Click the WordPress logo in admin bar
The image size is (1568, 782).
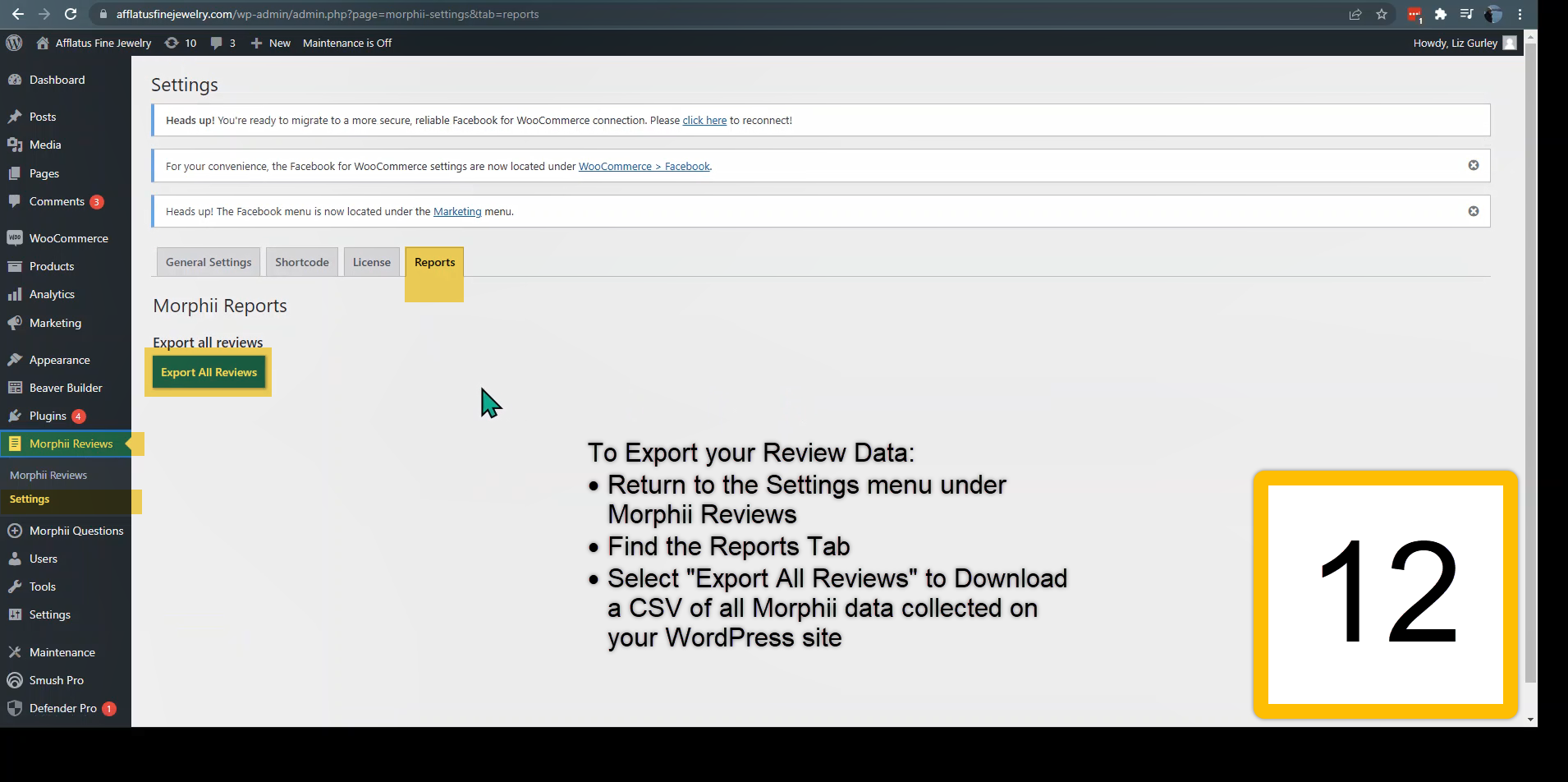[14, 43]
